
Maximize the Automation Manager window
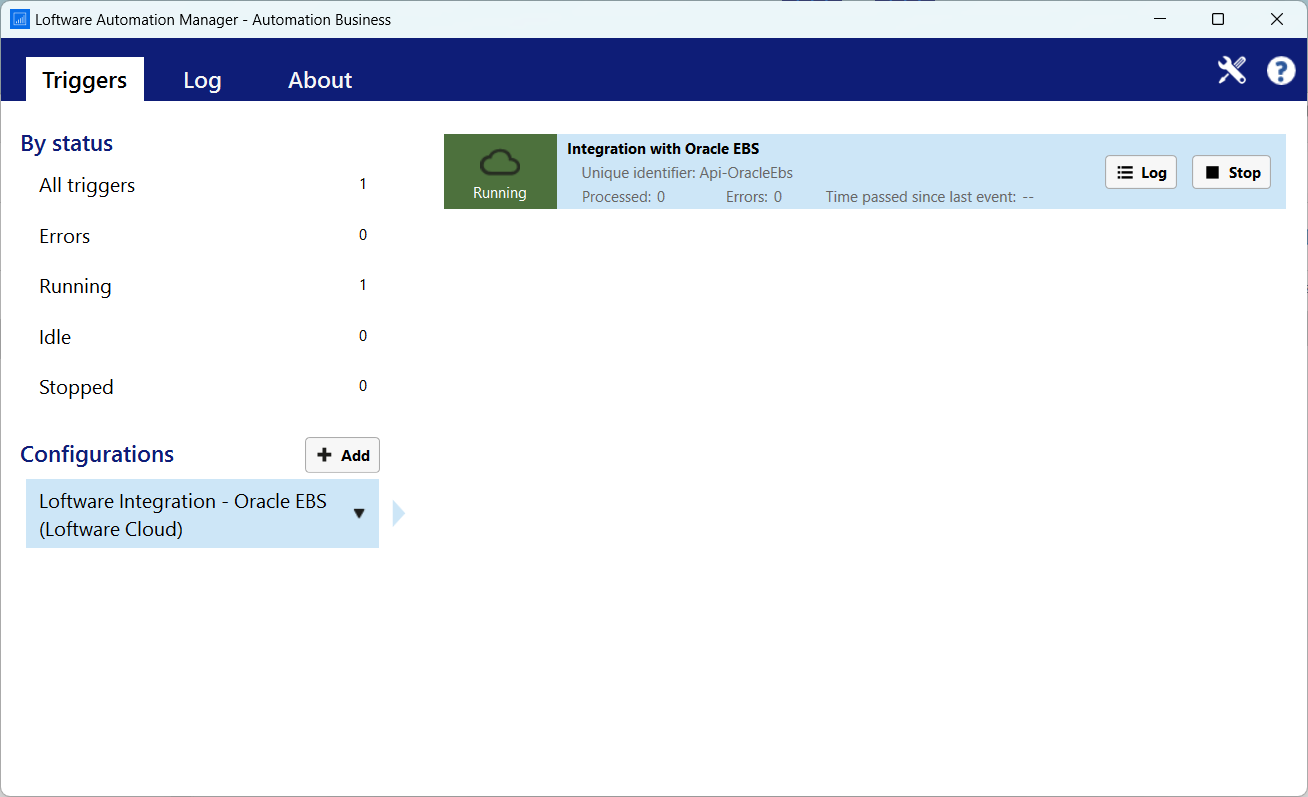click(1218, 19)
